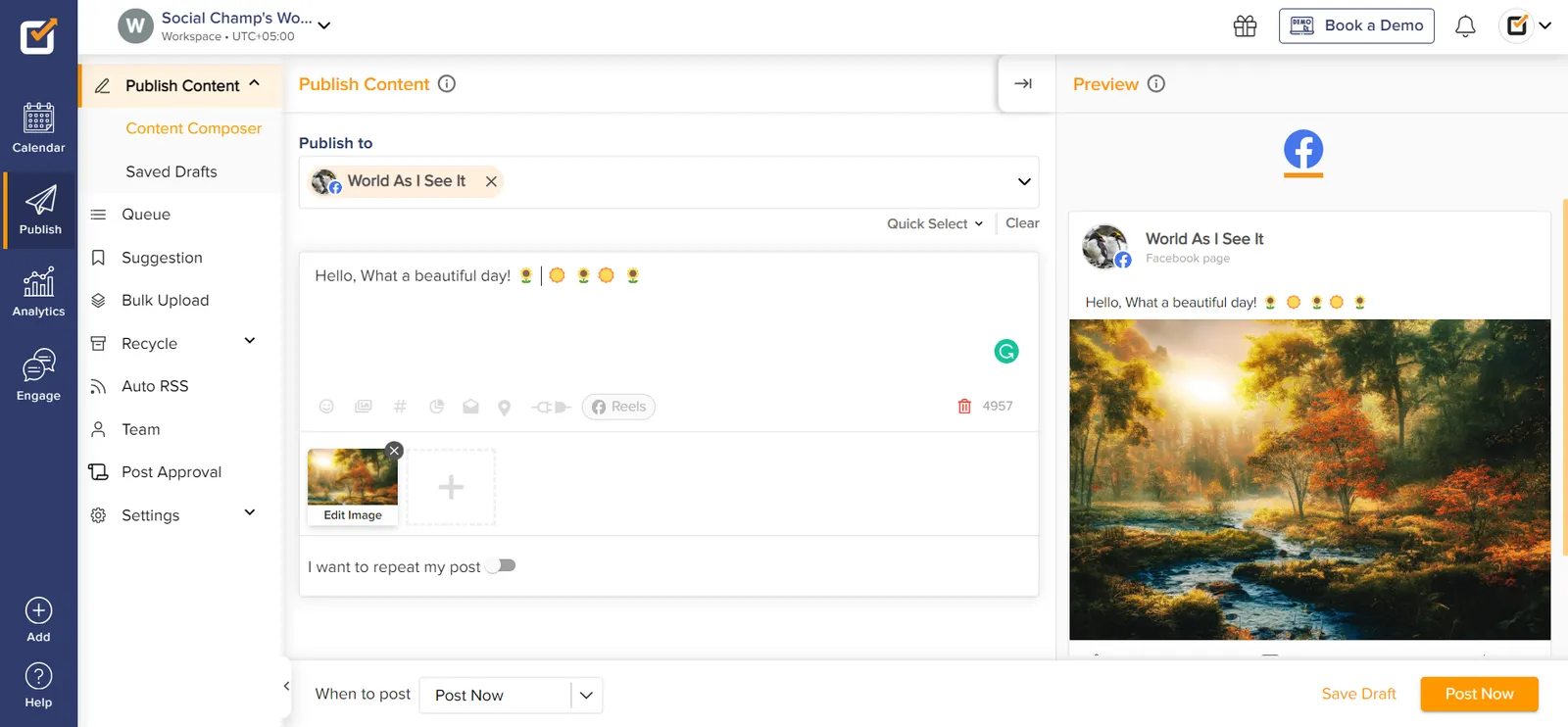Image resolution: width=1568 pixels, height=727 pixels.
Task: Go to the Analytics section
Action: point(39,292)
